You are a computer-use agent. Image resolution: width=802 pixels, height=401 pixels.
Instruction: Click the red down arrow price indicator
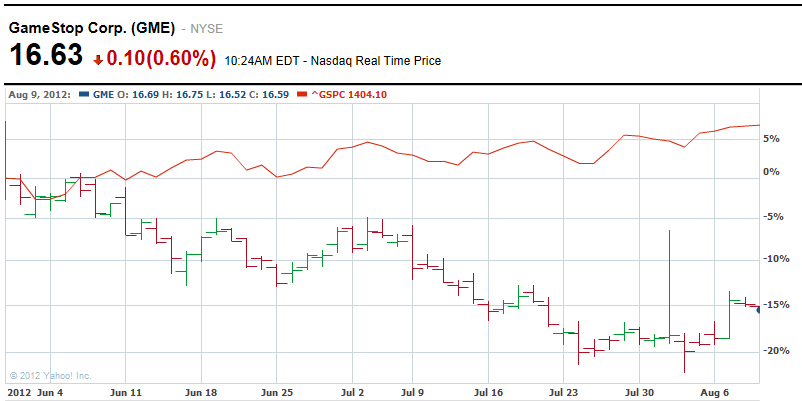pos(98,61)
